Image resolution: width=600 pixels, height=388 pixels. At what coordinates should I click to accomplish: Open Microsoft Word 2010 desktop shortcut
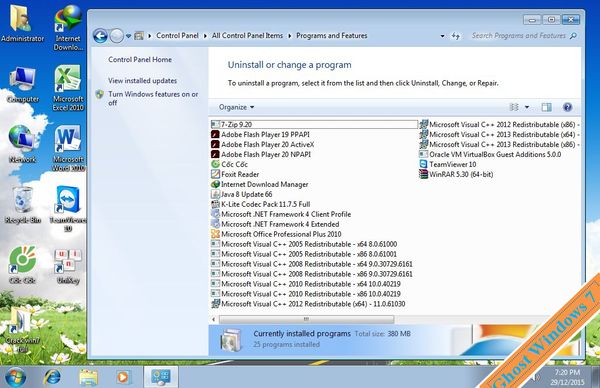click(x=68, y=148)
